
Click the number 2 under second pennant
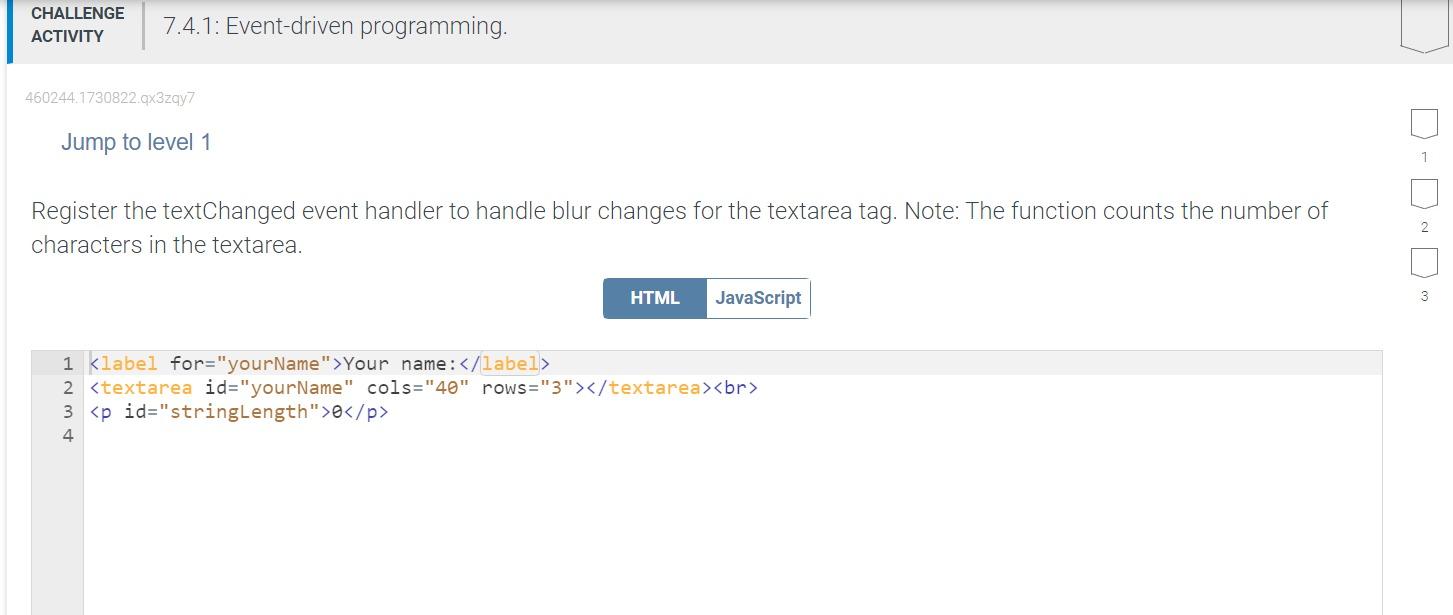1422,226
